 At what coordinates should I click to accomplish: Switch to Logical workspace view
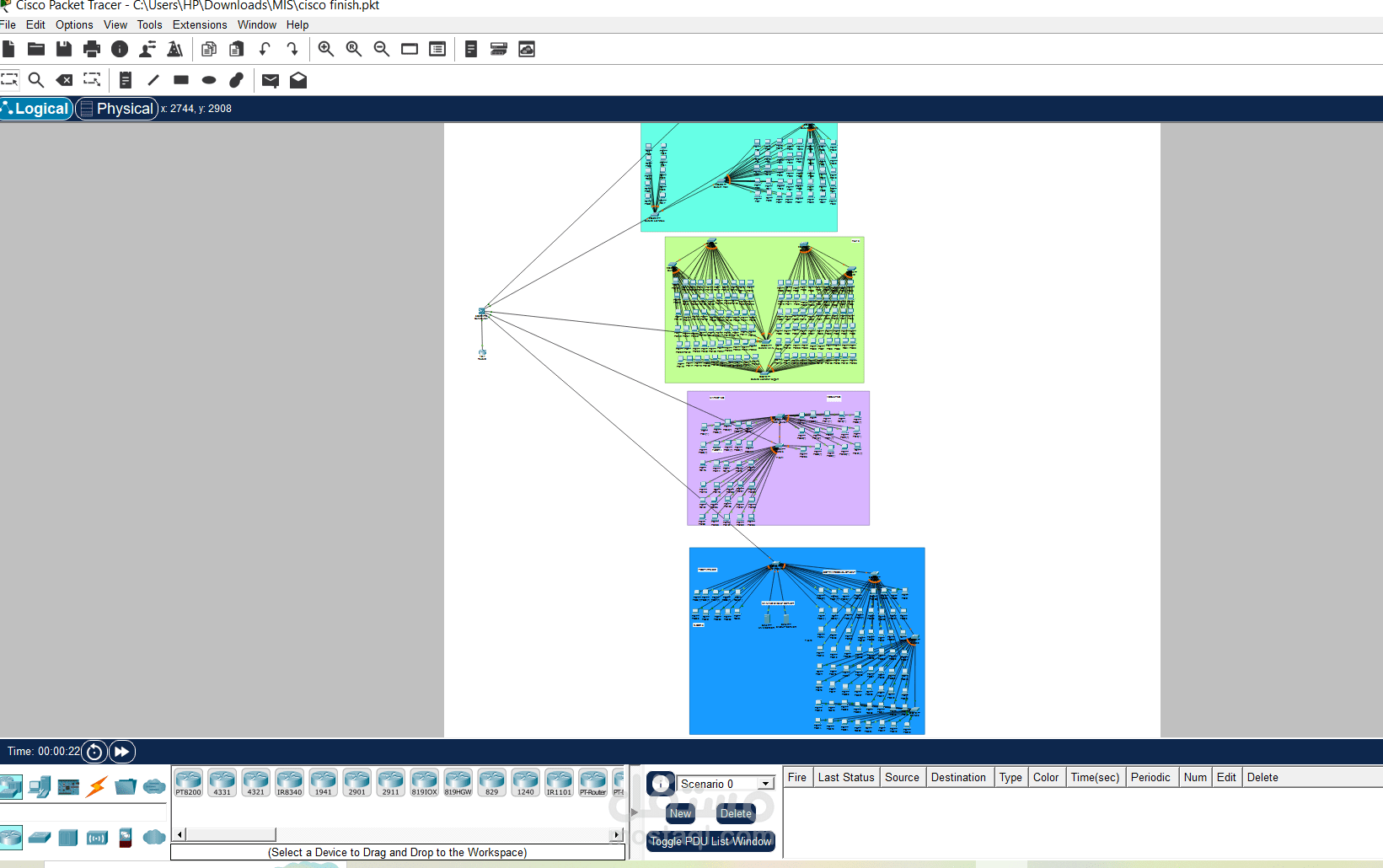pos(36,109)
